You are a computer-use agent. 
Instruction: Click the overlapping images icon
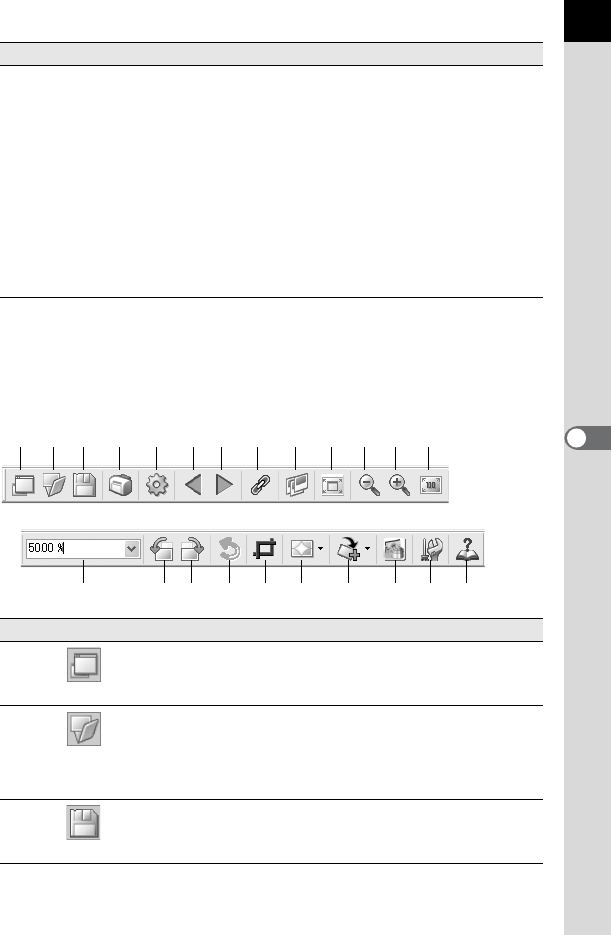pyautogui.click(x=297, y=485)
